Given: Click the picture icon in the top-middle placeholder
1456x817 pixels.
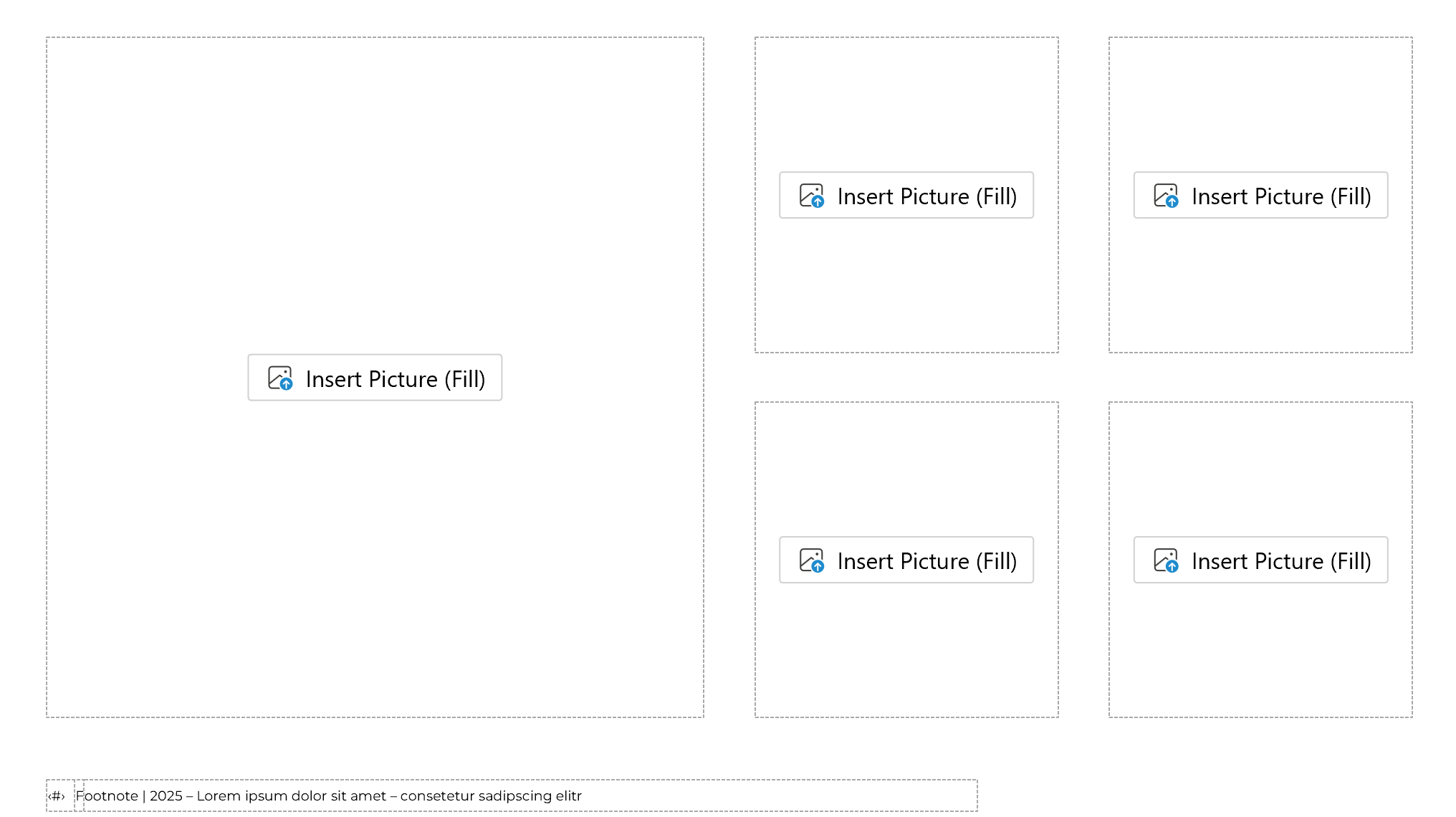Looking at the screenshot, I should point(812,196).
